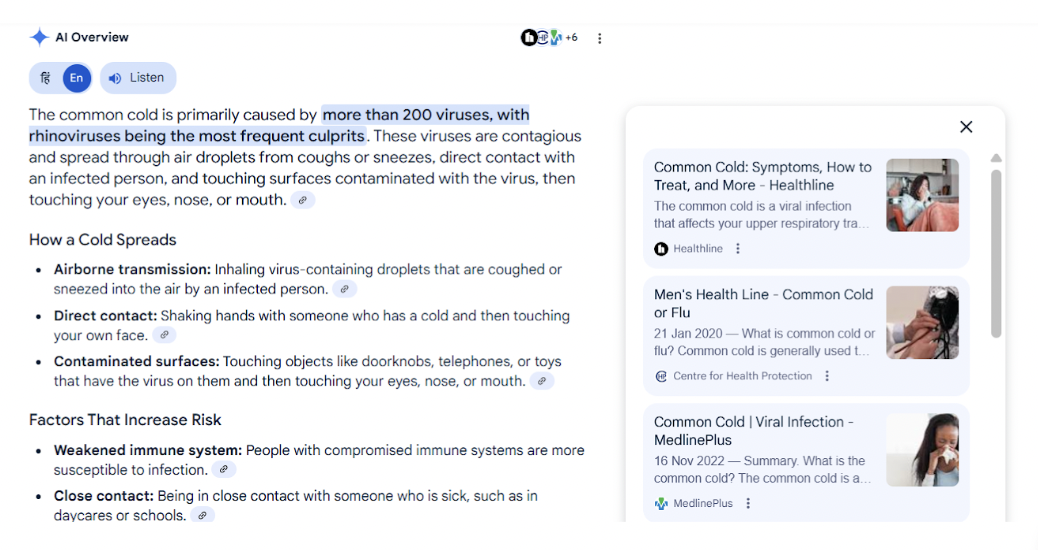Click link icon after intro paragraph

(x=303, y=200)
